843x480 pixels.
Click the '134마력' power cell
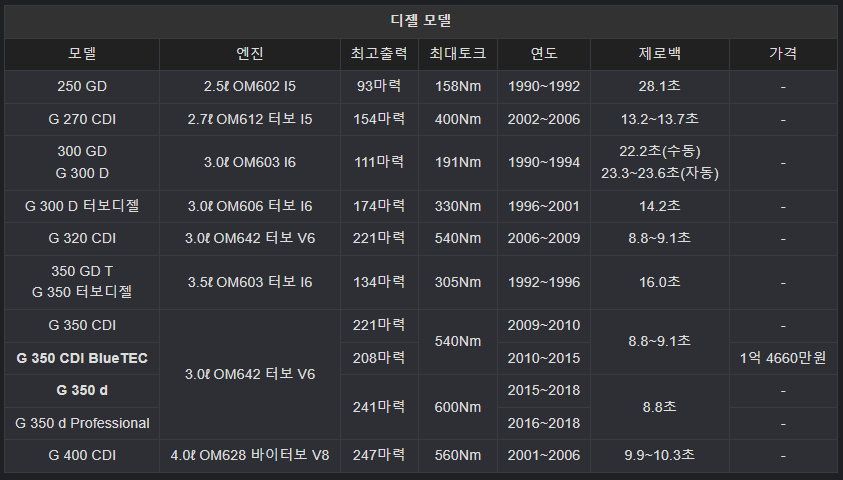(x=379, y=282)
